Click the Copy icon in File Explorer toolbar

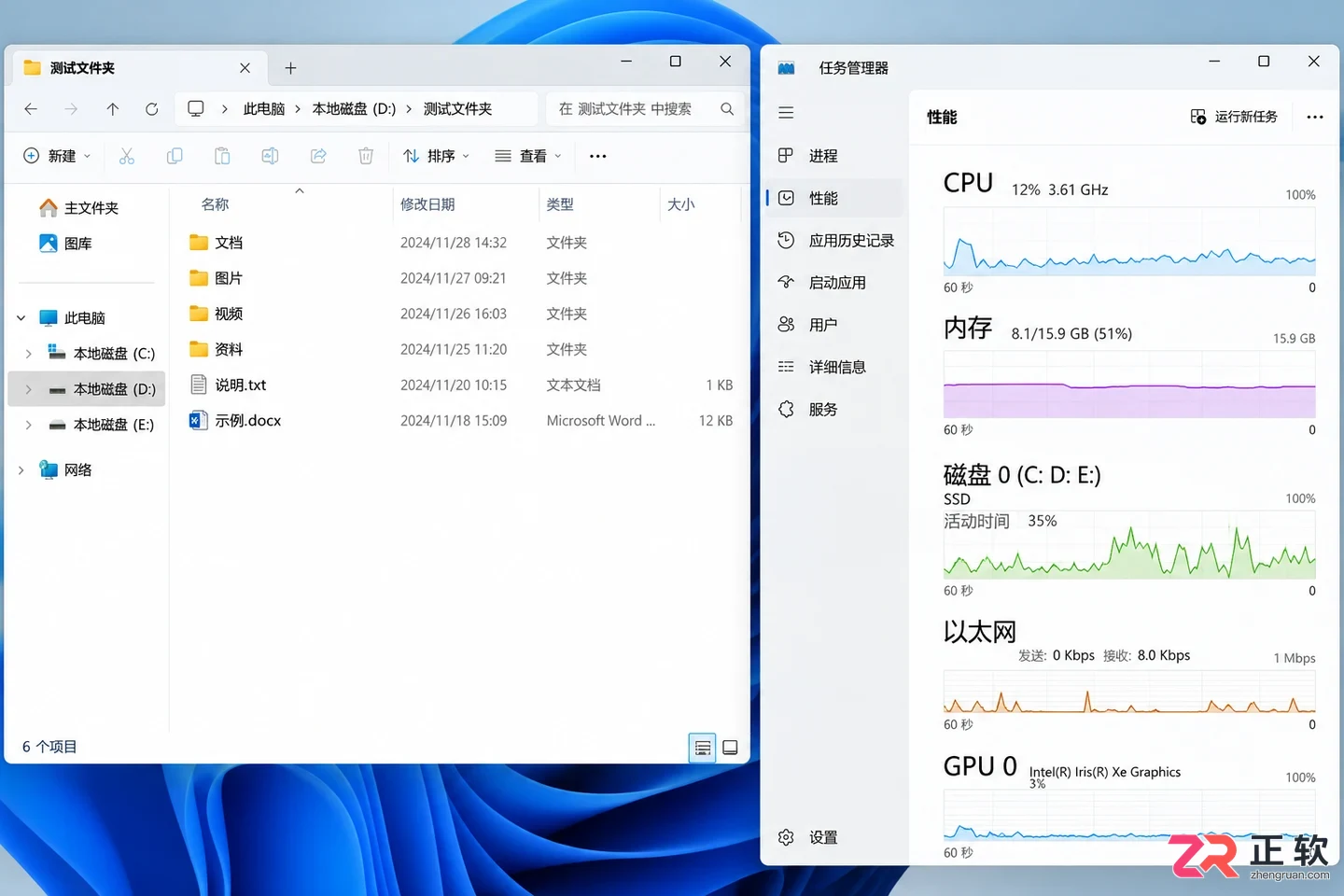pyautogui.click(x=175, y=156)
